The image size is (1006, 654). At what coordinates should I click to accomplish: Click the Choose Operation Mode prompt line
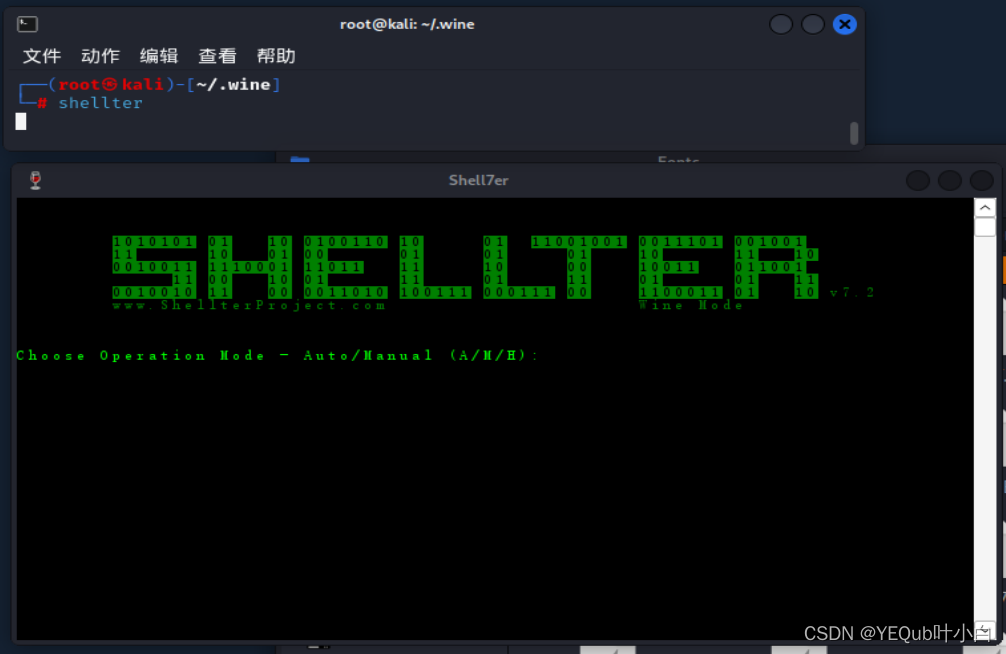[x=277, y=355]
